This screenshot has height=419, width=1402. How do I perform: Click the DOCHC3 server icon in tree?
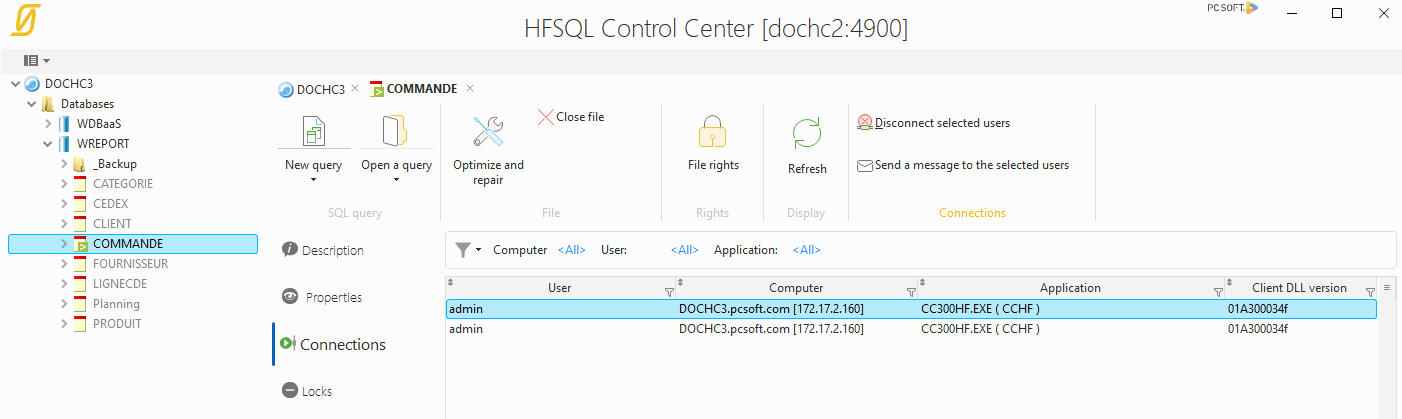(x=32, y=84)
